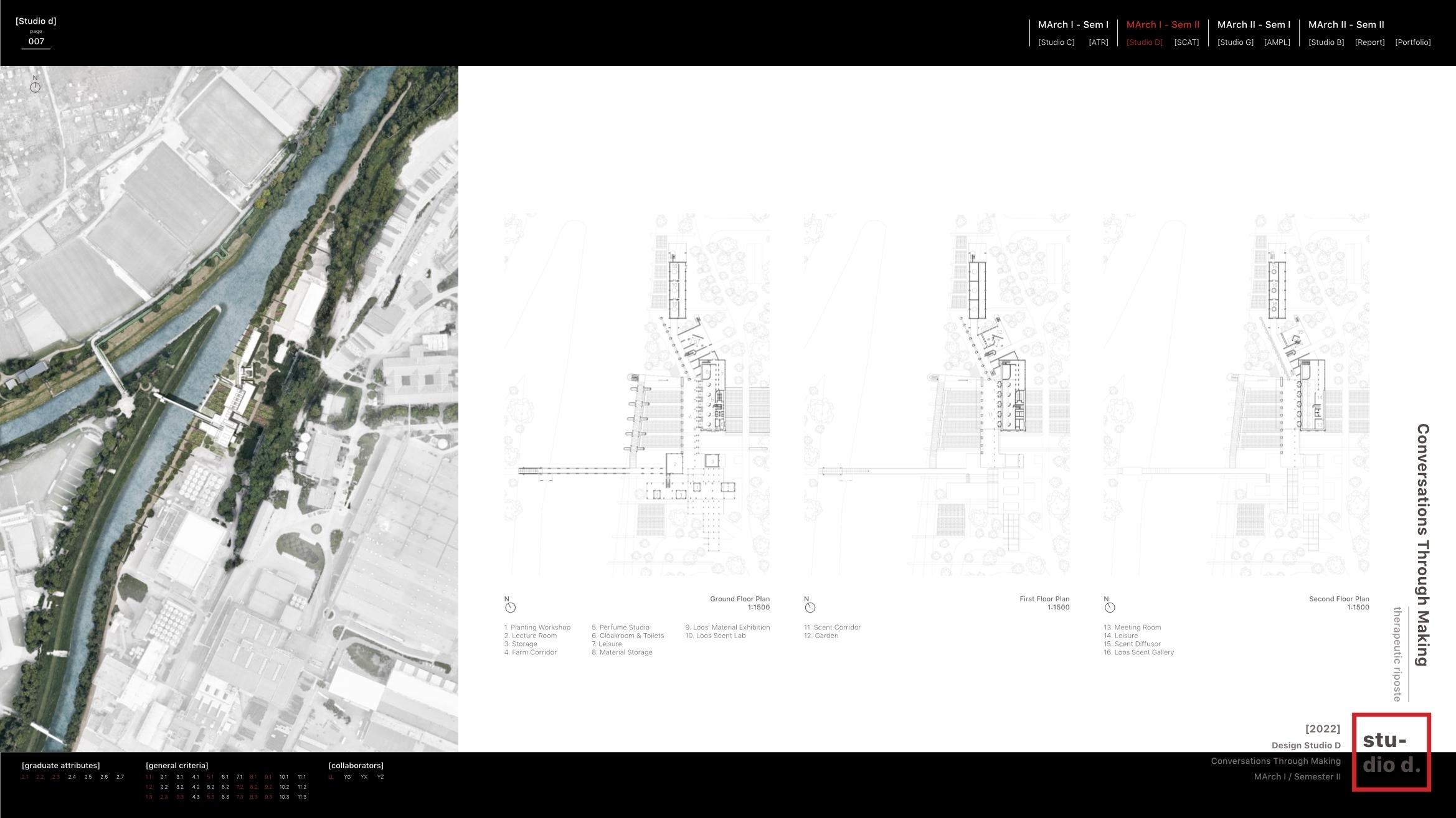Viewport: 1456px width, 818px height.
Task: Click collaborator YG initials
Action: 347,777
